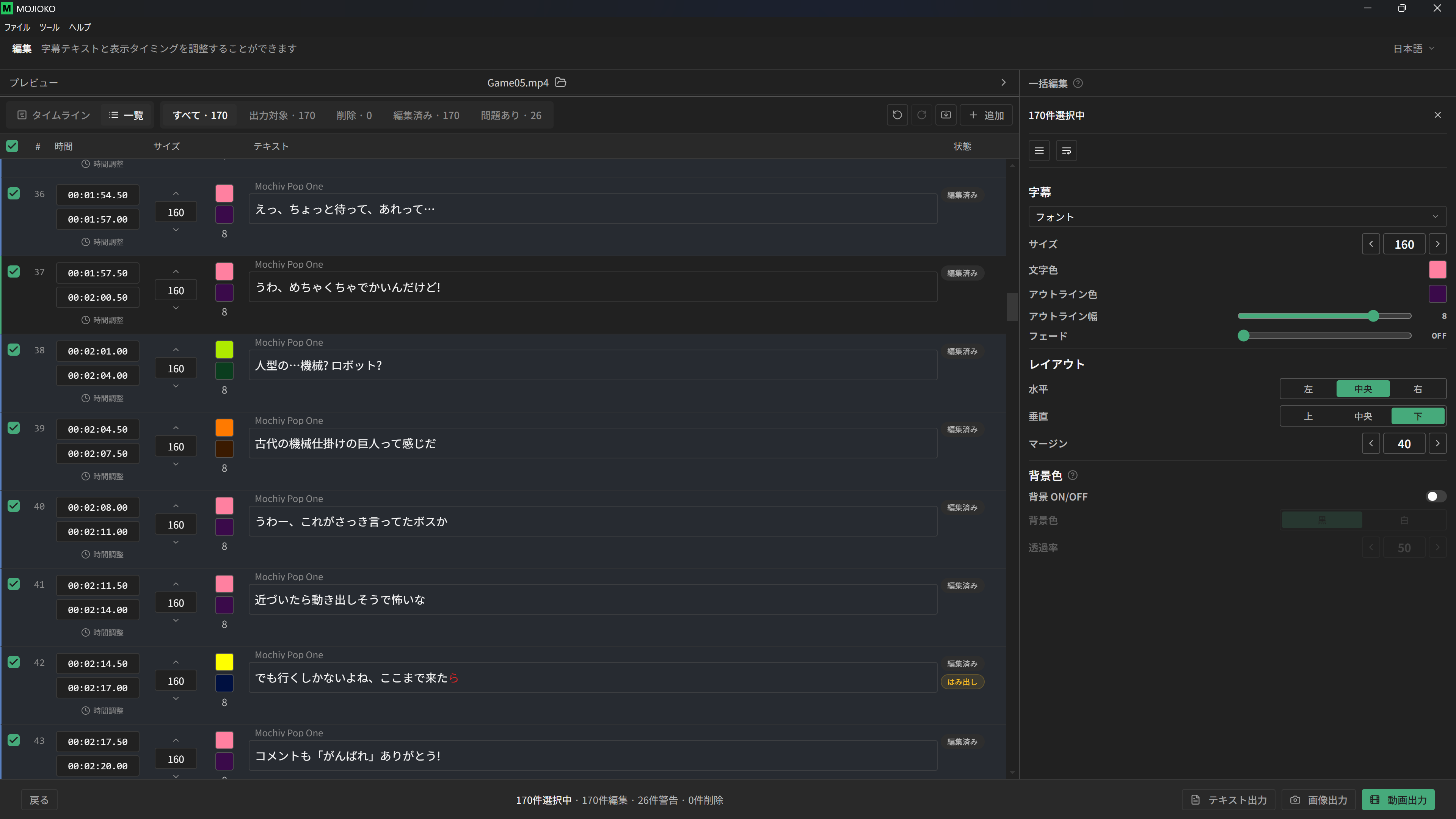The image size is (1456, 819).
Task: Open 時間調整 for row 38
Action: coord(102,398)
